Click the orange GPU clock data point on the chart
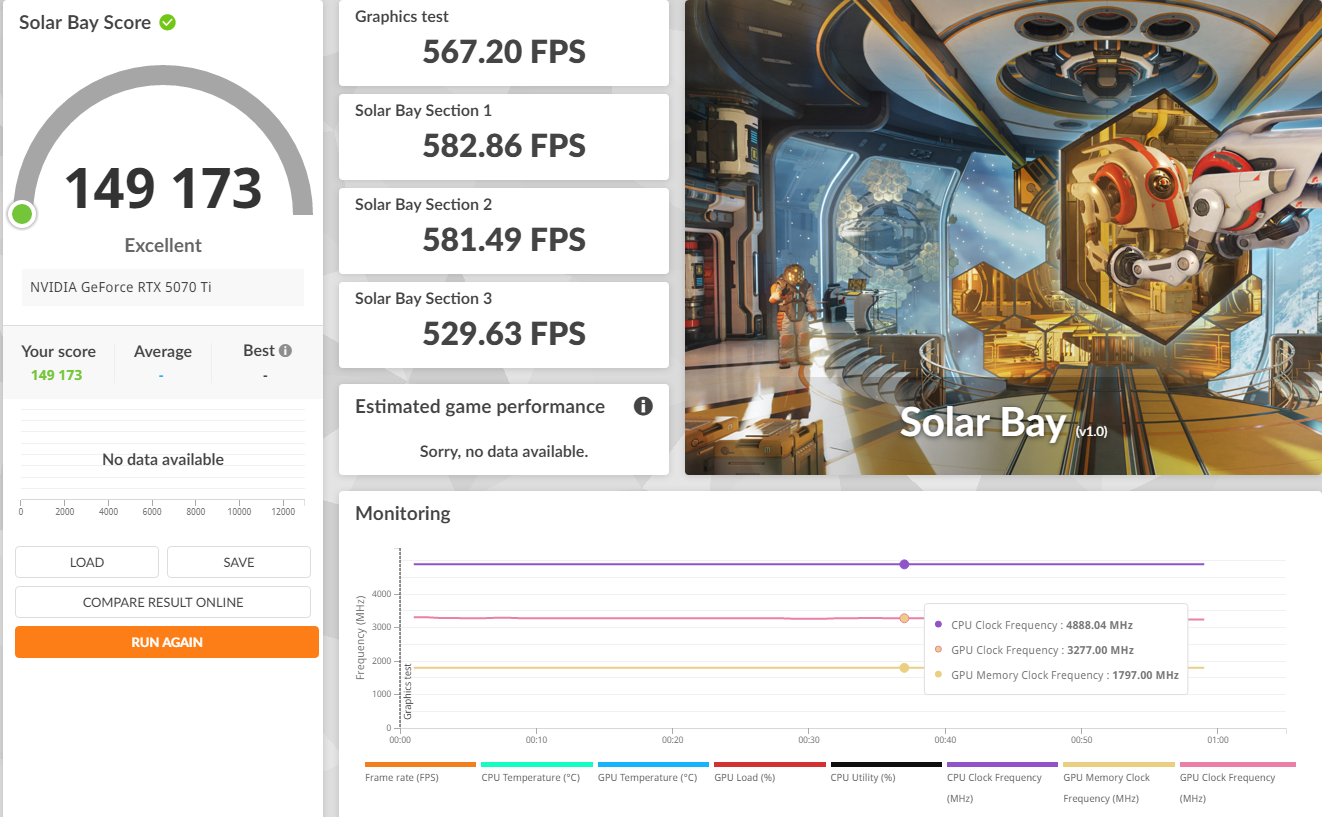The image size is (1322, 817). pos(904,618)
